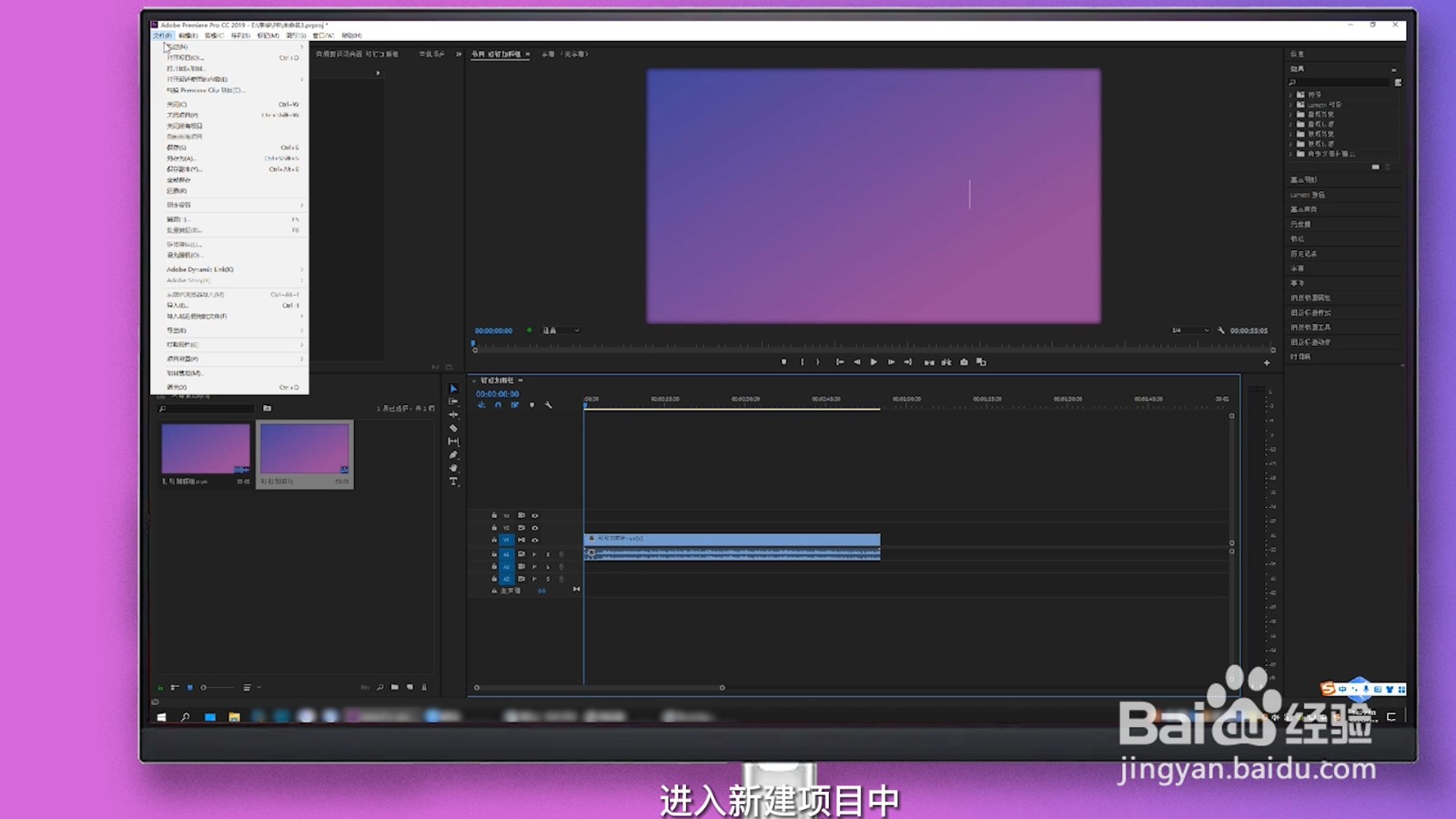Screen dimensions: 1456x819
Task: Open the zoom fit dropdown in Program monitor
Action: coord(561,330)
